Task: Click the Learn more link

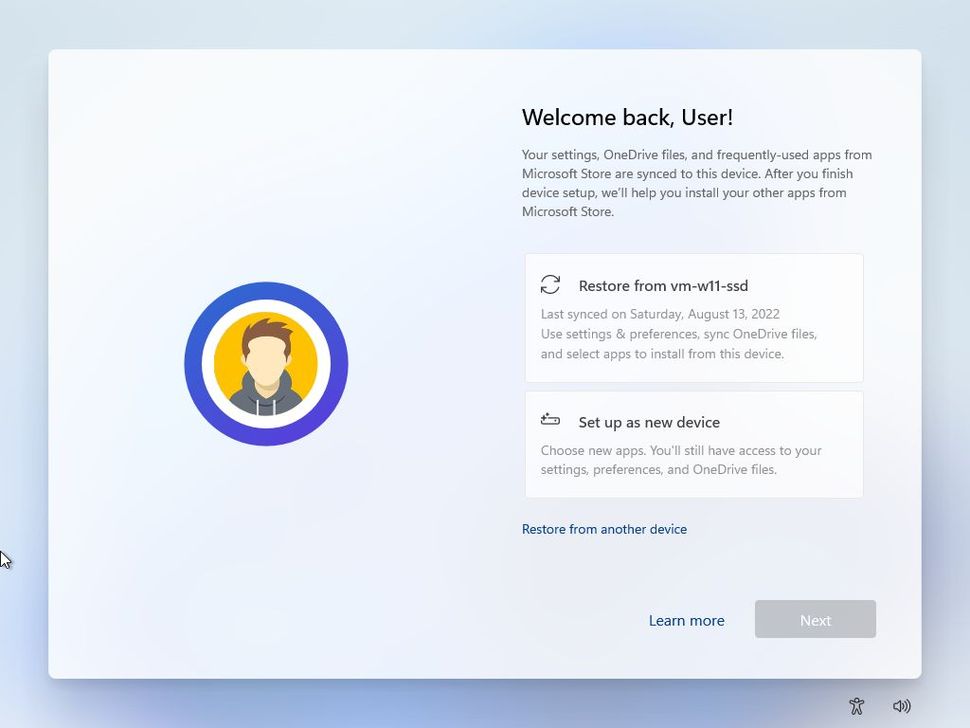Action: pyautogui.click(x=686, y=620)
